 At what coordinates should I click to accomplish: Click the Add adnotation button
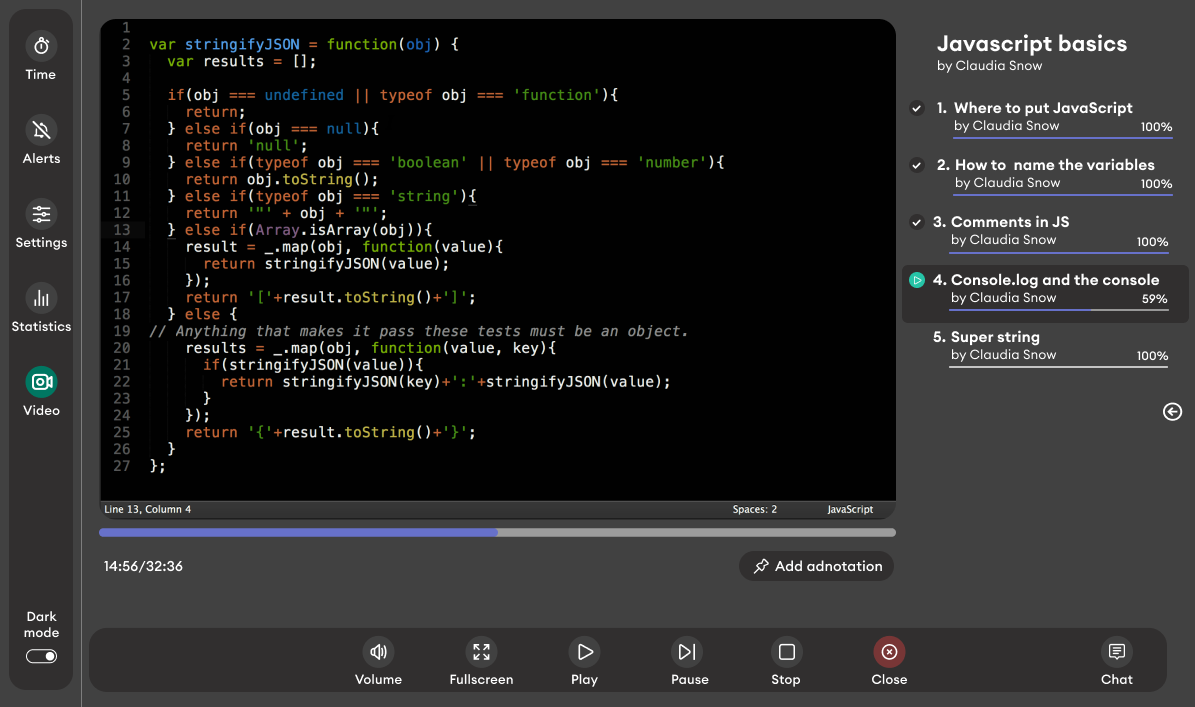816,566
